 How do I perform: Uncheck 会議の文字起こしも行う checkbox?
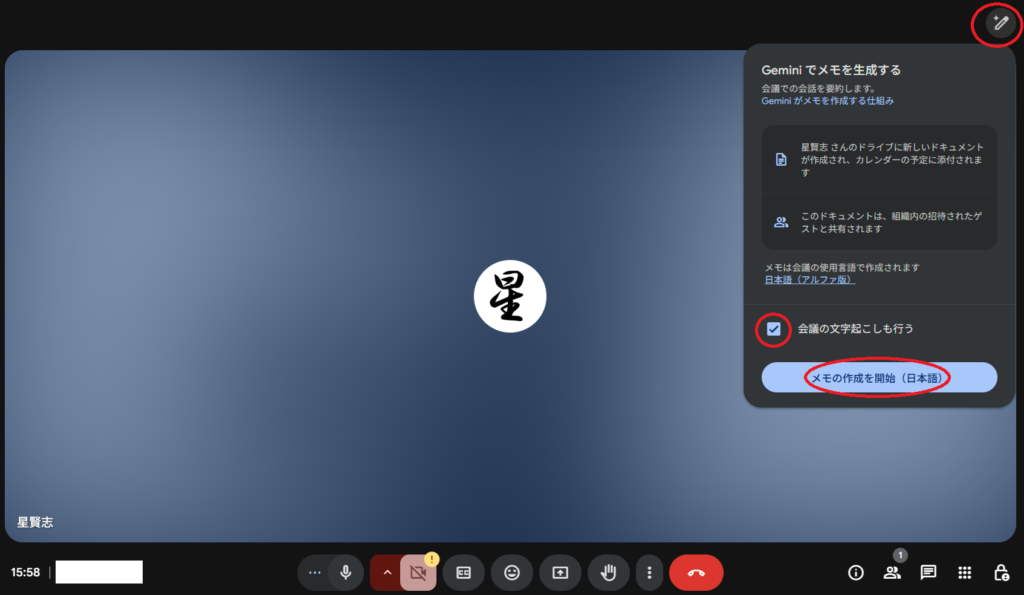[774, 329]
